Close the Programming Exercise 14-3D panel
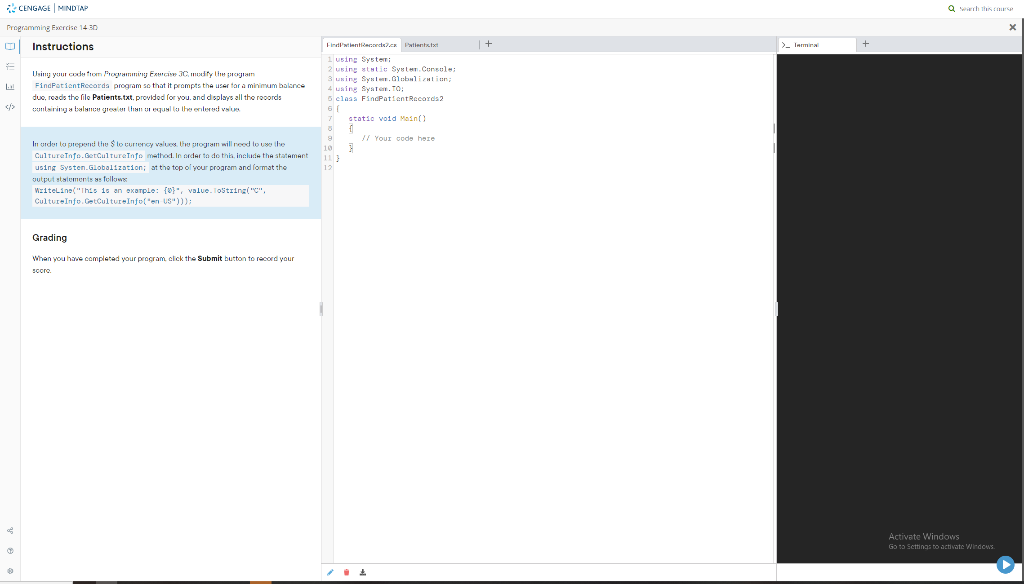1024x584 pixels. (x=1012, y=27)
